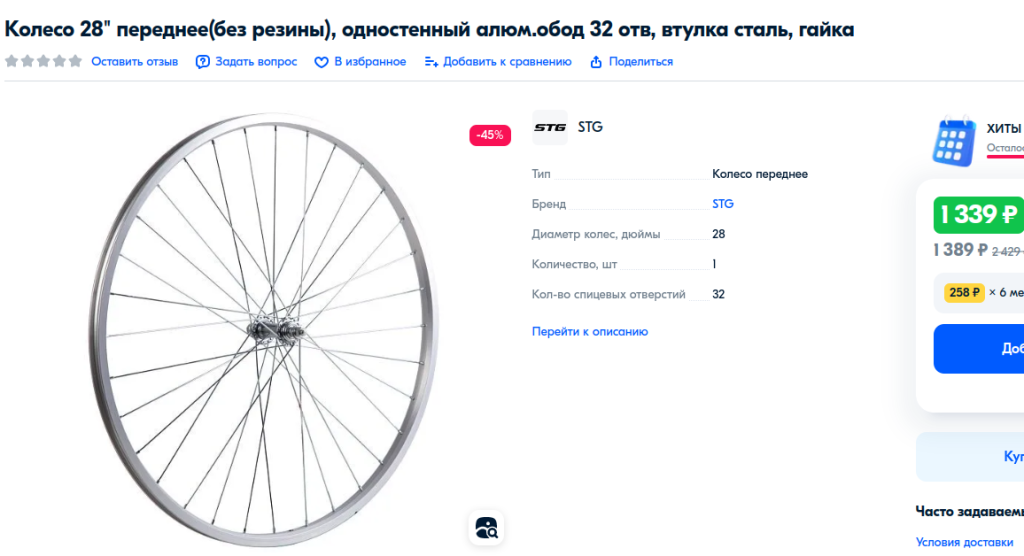The image size is (1024, 556).
Task: Click the blue calendar ХИТЫ icon
Action: tap(953, 142)
